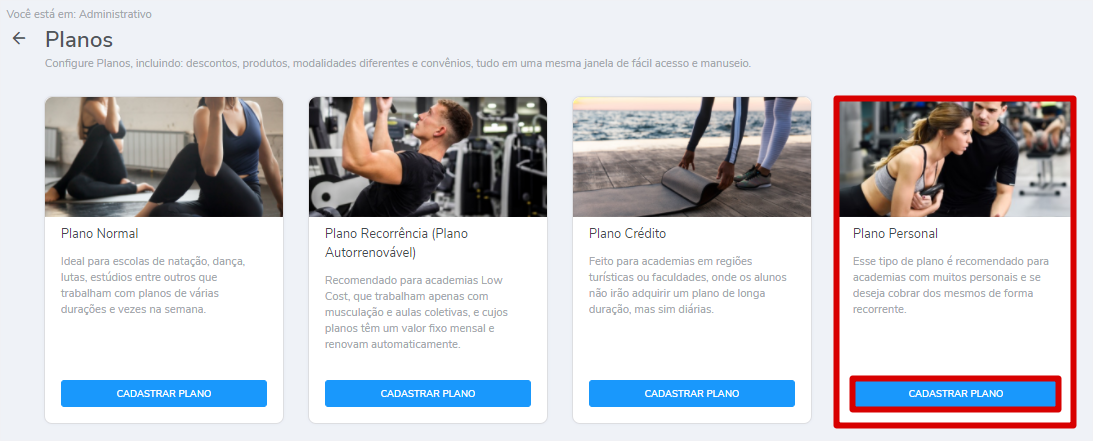Click the Plano Recorrência (Plano Autorrenovável) title
Image resolution: width=1093 pixels, height=441 pixels.
coord(396,243)
